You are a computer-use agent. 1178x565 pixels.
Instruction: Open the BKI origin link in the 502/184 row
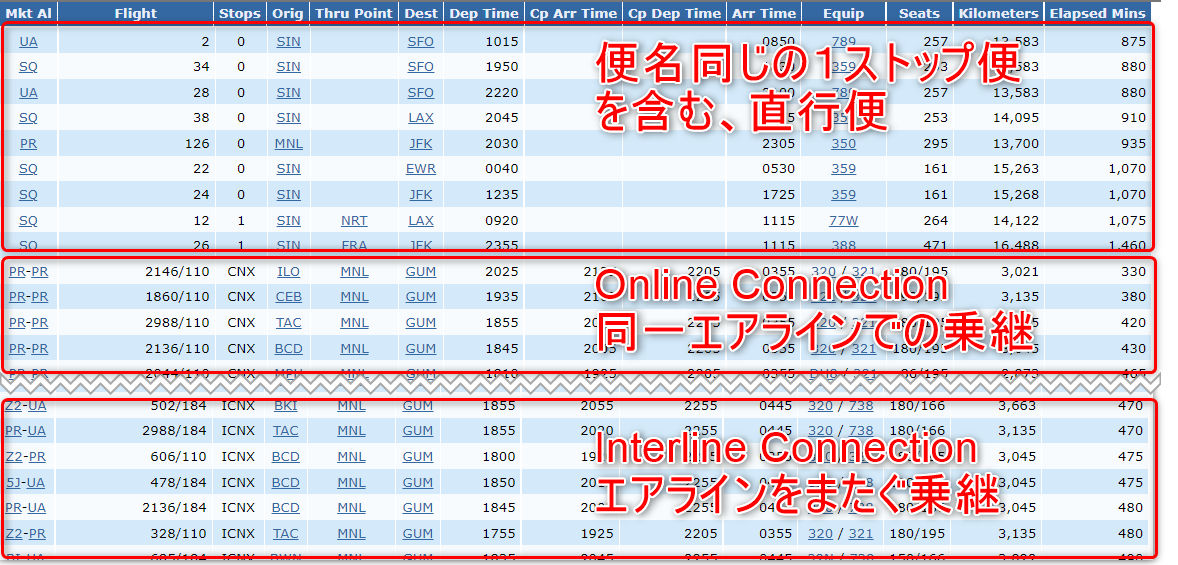tap(285, 406)
